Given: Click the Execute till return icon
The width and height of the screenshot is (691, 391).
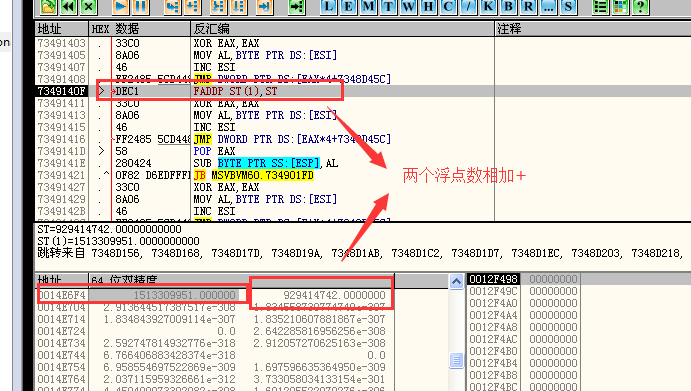Looking at the screenshot, I should coord(264,7).
